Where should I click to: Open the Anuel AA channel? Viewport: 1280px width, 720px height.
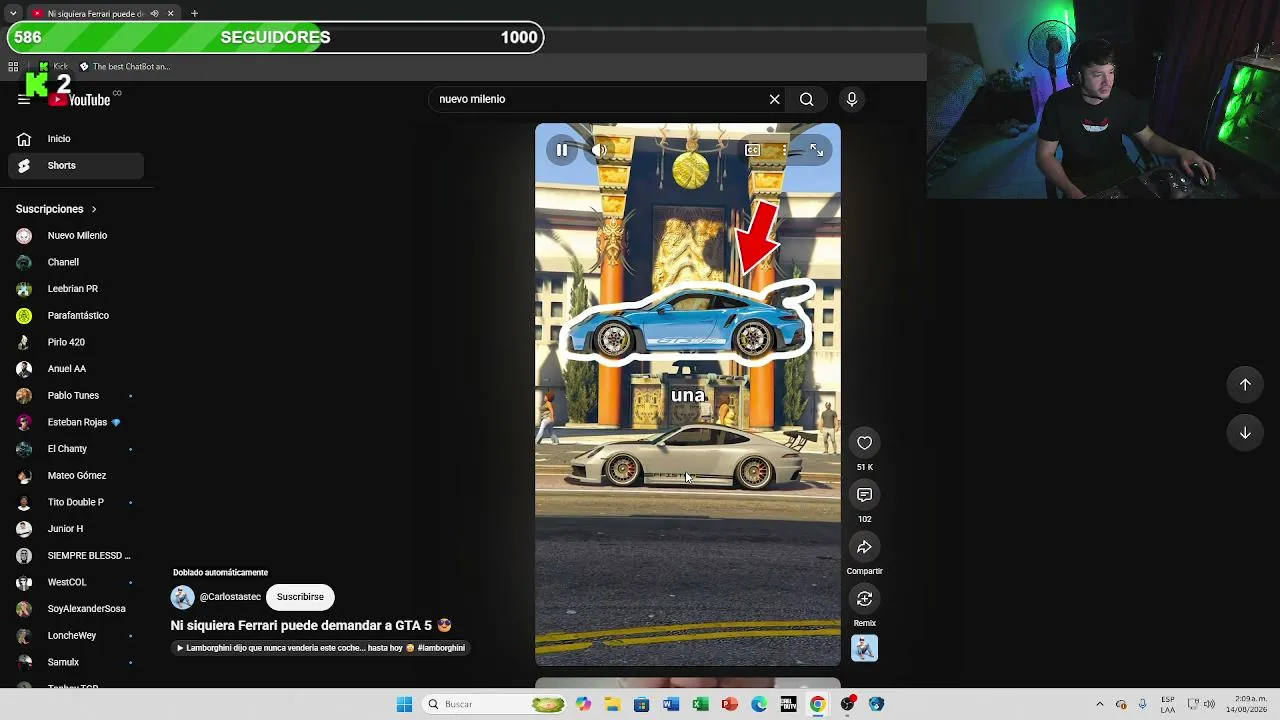(x=76, y=369)
